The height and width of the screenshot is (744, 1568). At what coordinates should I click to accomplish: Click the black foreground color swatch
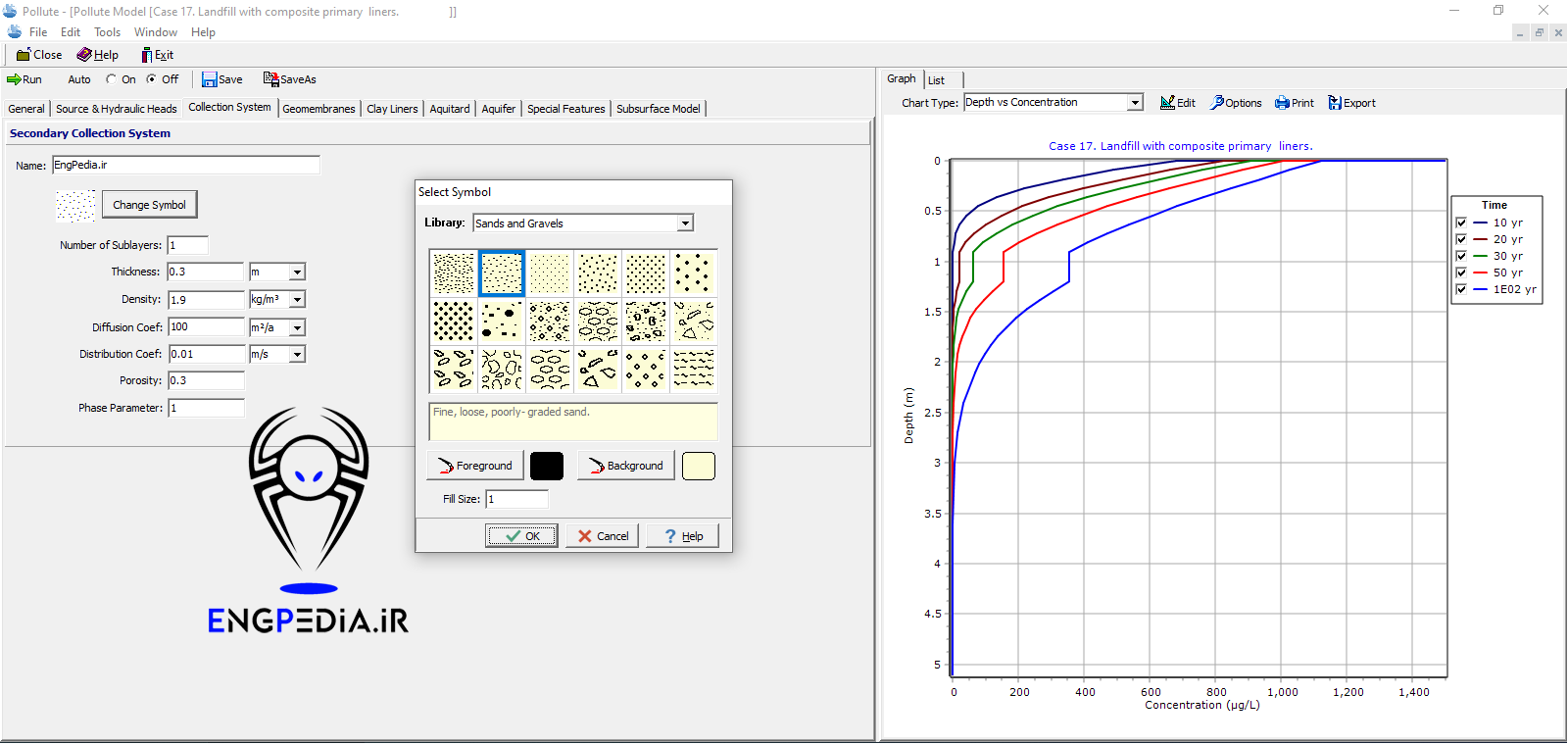click(x=547, y=466)
